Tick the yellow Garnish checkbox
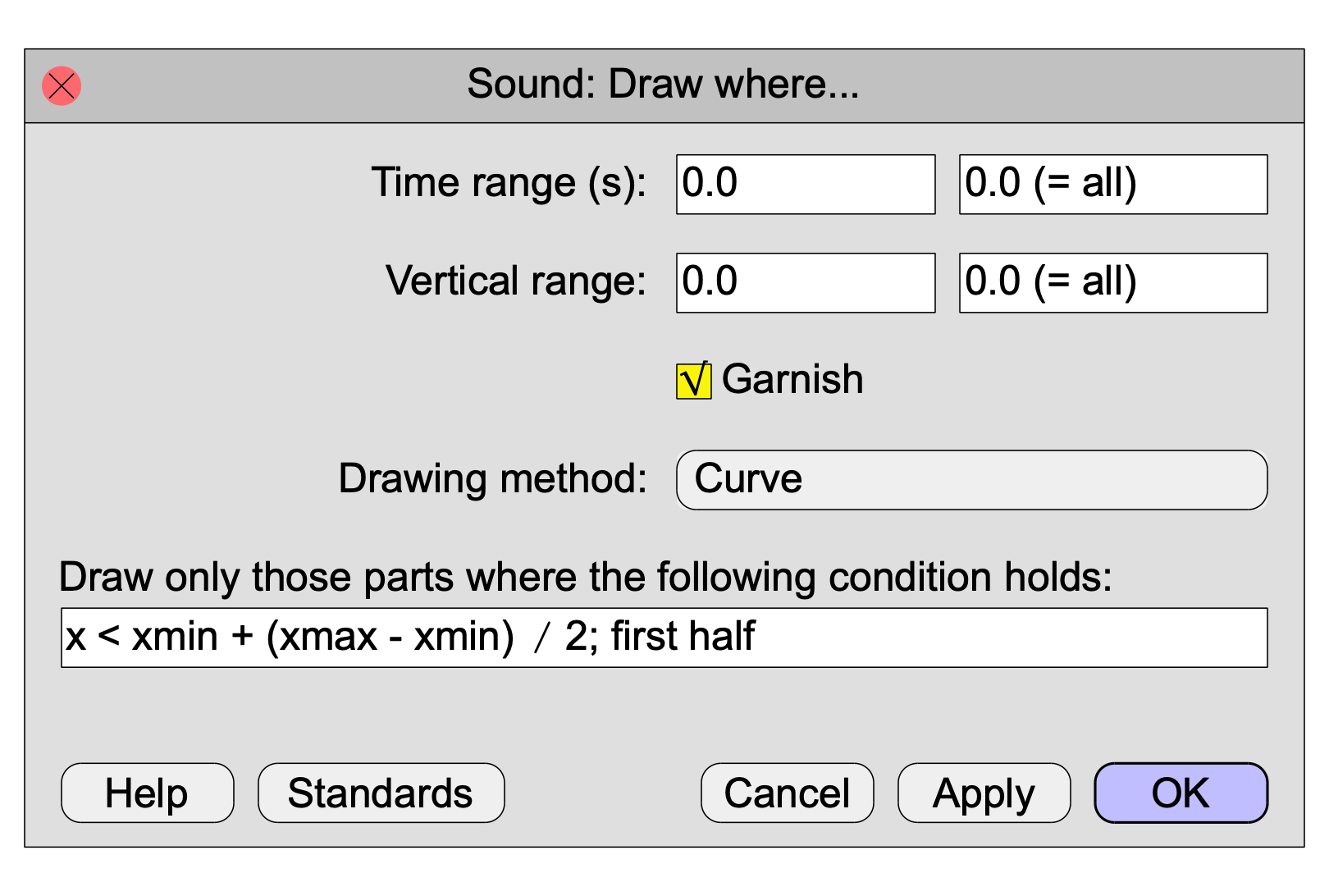Screen dimensions: 1329x896 [x=693, y=381]
